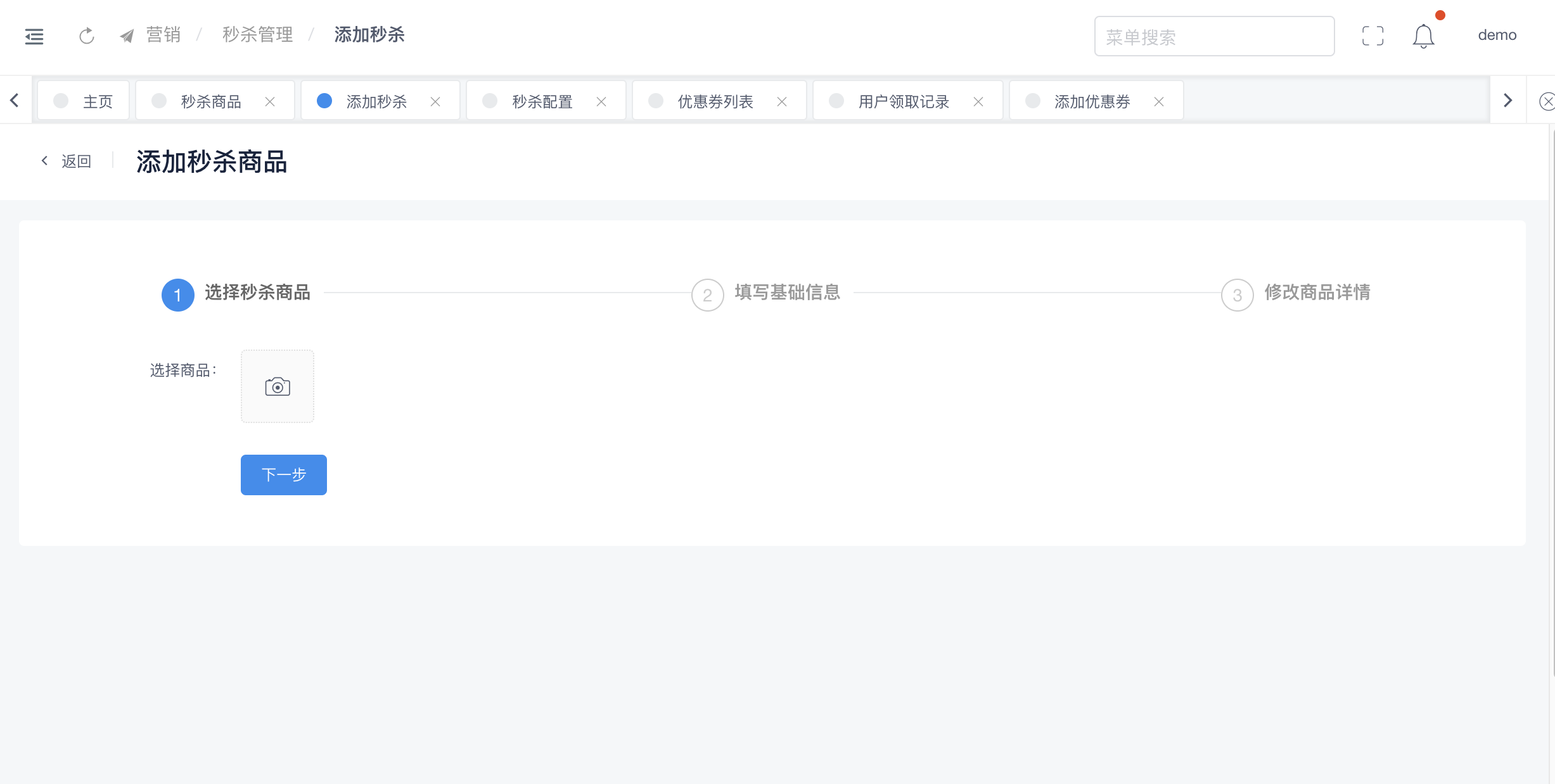Close the 添加优惠券 tab
Image resolution: width=1555 pixels, height=784 pixels.
1159,101
